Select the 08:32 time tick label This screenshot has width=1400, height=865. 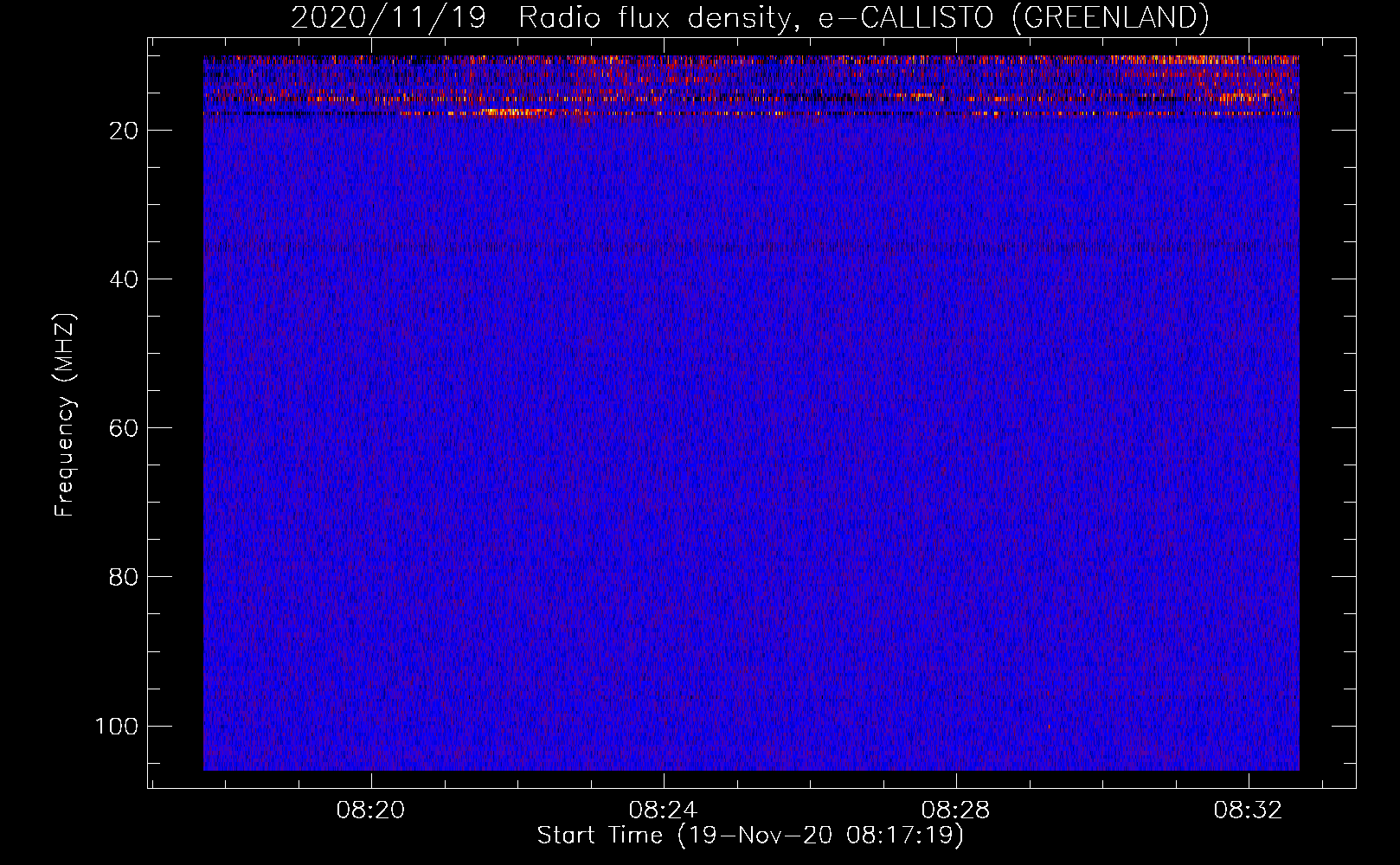[x=1249, y=811]
